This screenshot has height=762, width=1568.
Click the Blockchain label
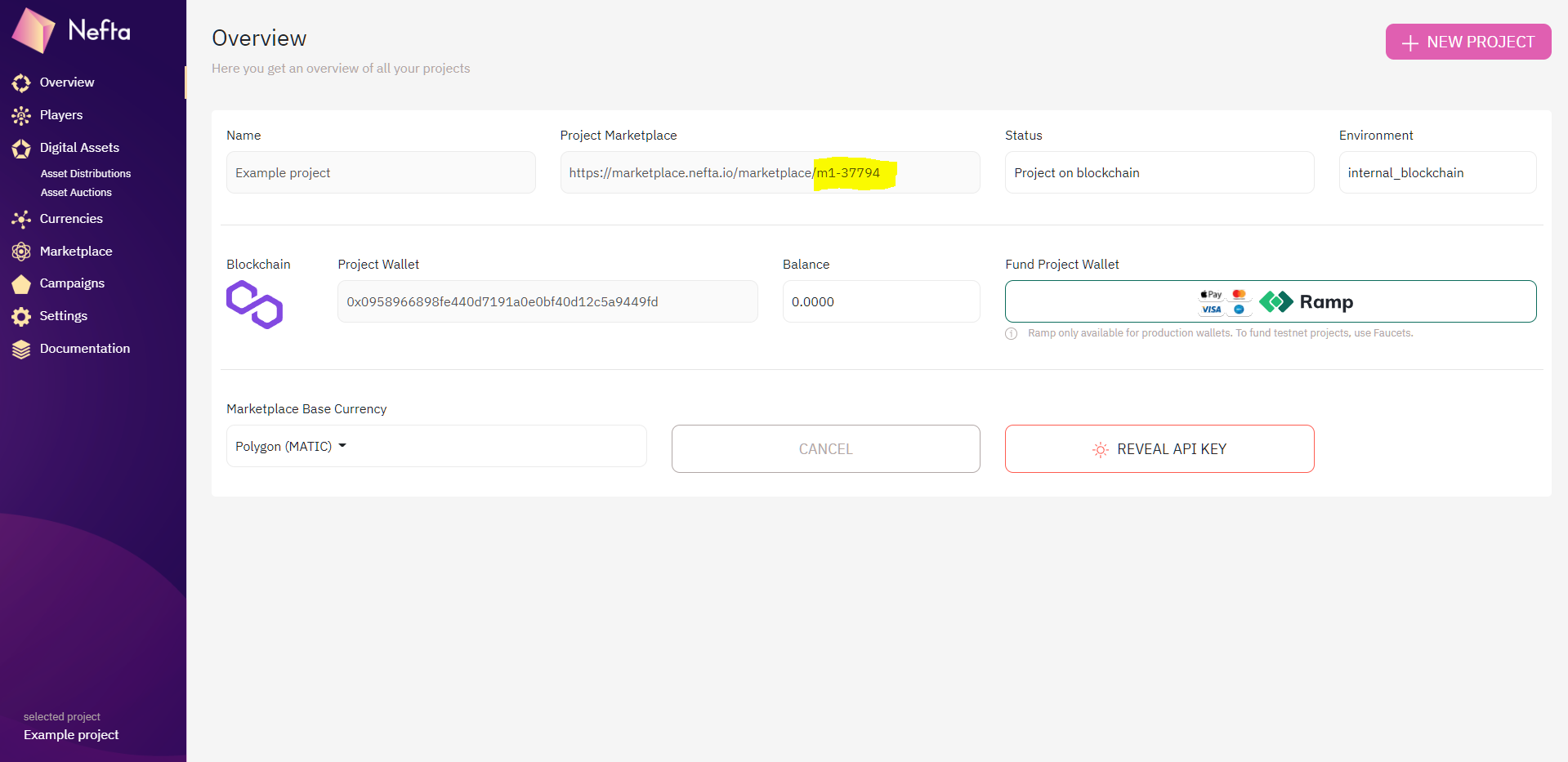tap(258, 265)
